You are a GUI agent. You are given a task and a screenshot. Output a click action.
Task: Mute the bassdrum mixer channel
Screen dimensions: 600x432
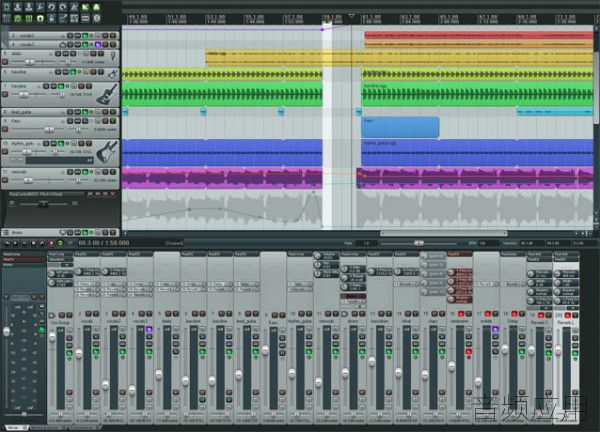pos(382,314)
